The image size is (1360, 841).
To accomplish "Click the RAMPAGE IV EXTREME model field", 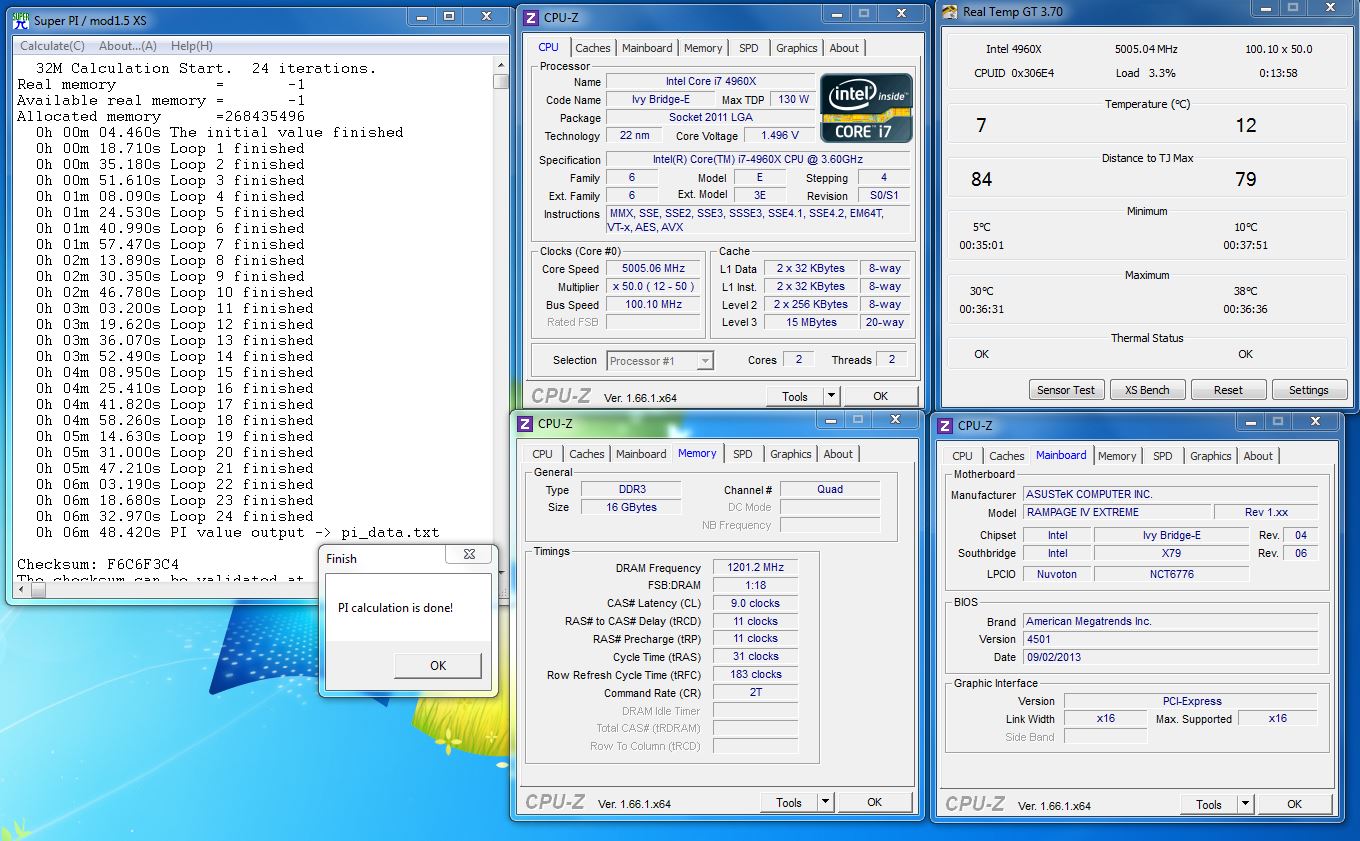I will 1115,513.
